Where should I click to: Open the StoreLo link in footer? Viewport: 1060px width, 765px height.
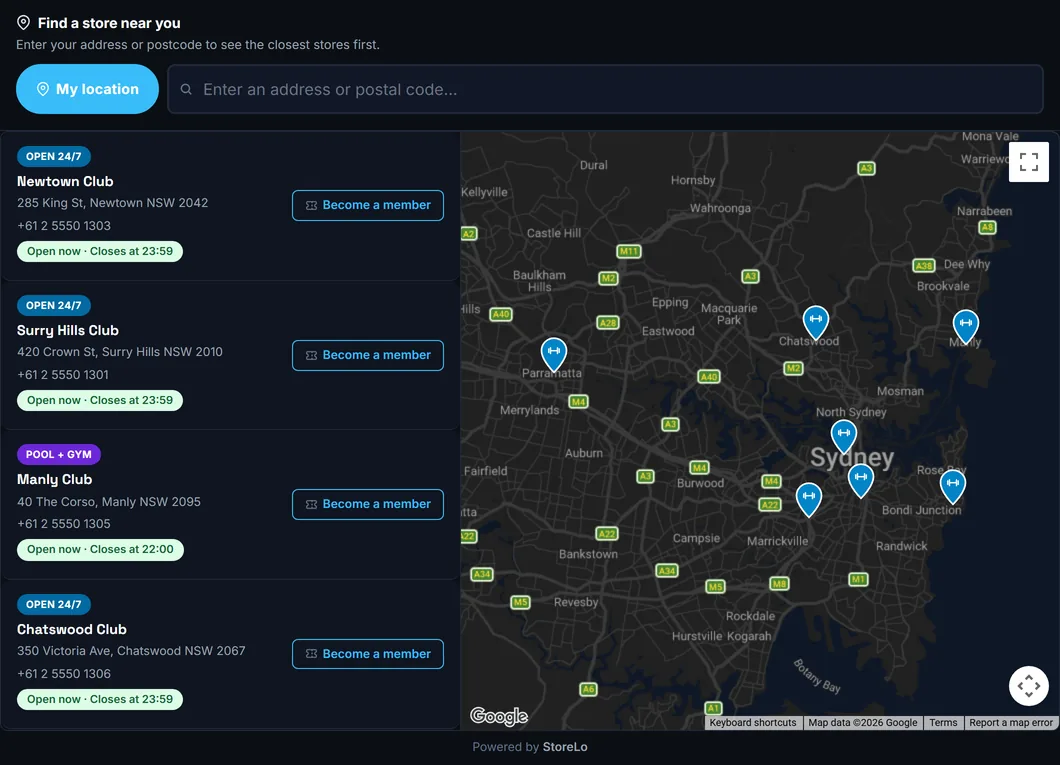click(565, 747)
